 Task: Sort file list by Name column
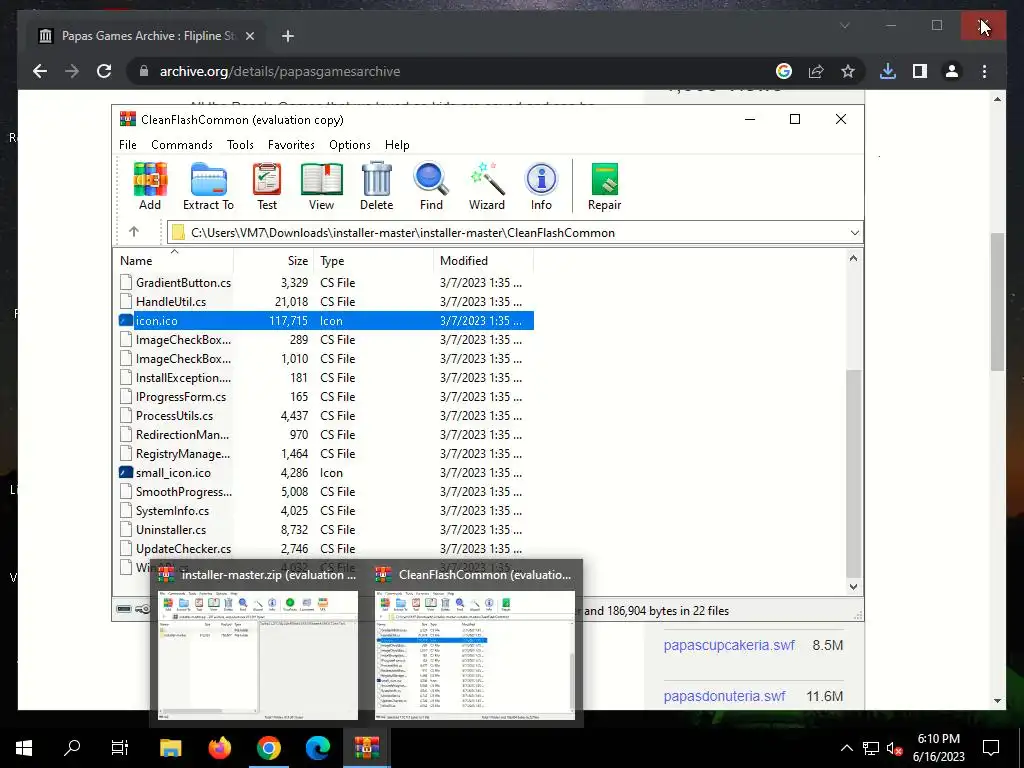coord(173,261)
